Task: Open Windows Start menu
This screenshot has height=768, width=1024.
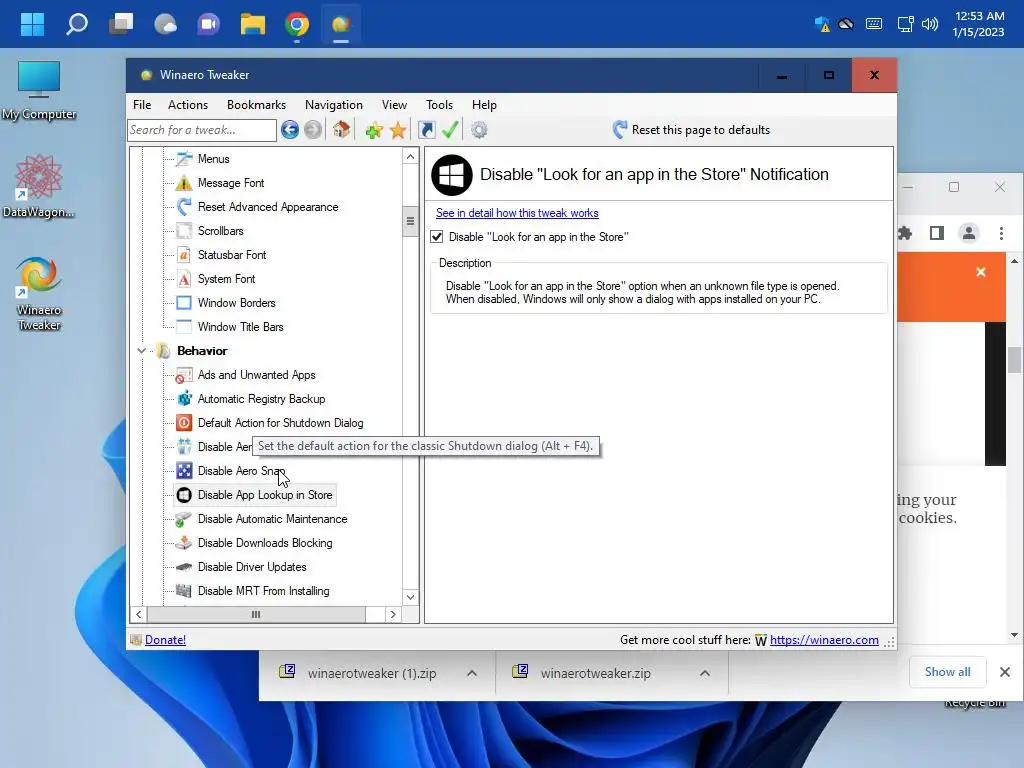Action: tap(32, 25)
